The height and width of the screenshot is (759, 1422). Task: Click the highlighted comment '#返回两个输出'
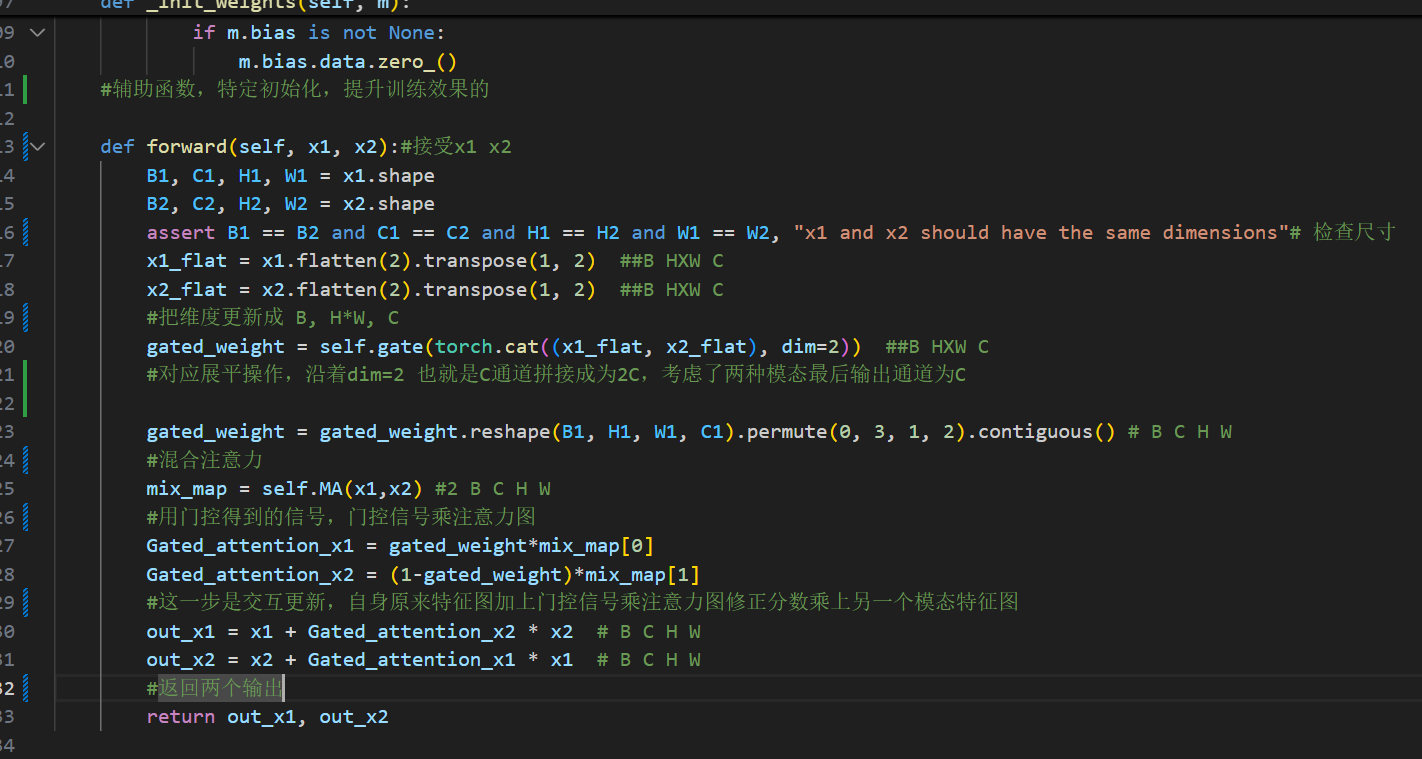pos(215,688)
